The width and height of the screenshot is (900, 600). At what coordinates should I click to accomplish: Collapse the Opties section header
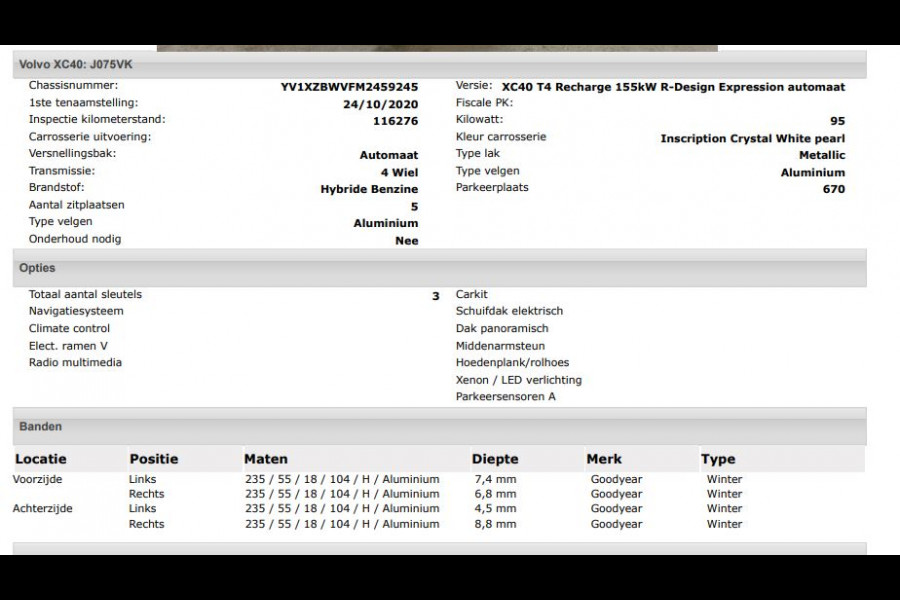(x=37, y=268)
